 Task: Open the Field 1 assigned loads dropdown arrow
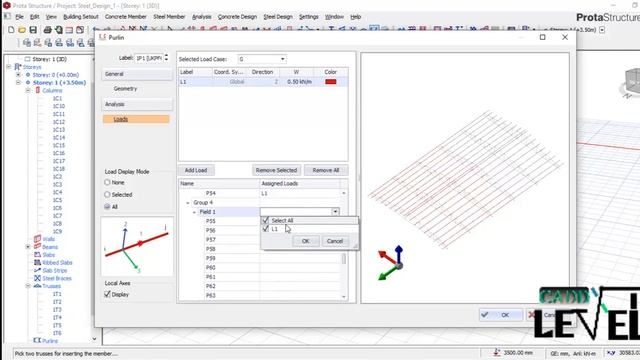335,211
